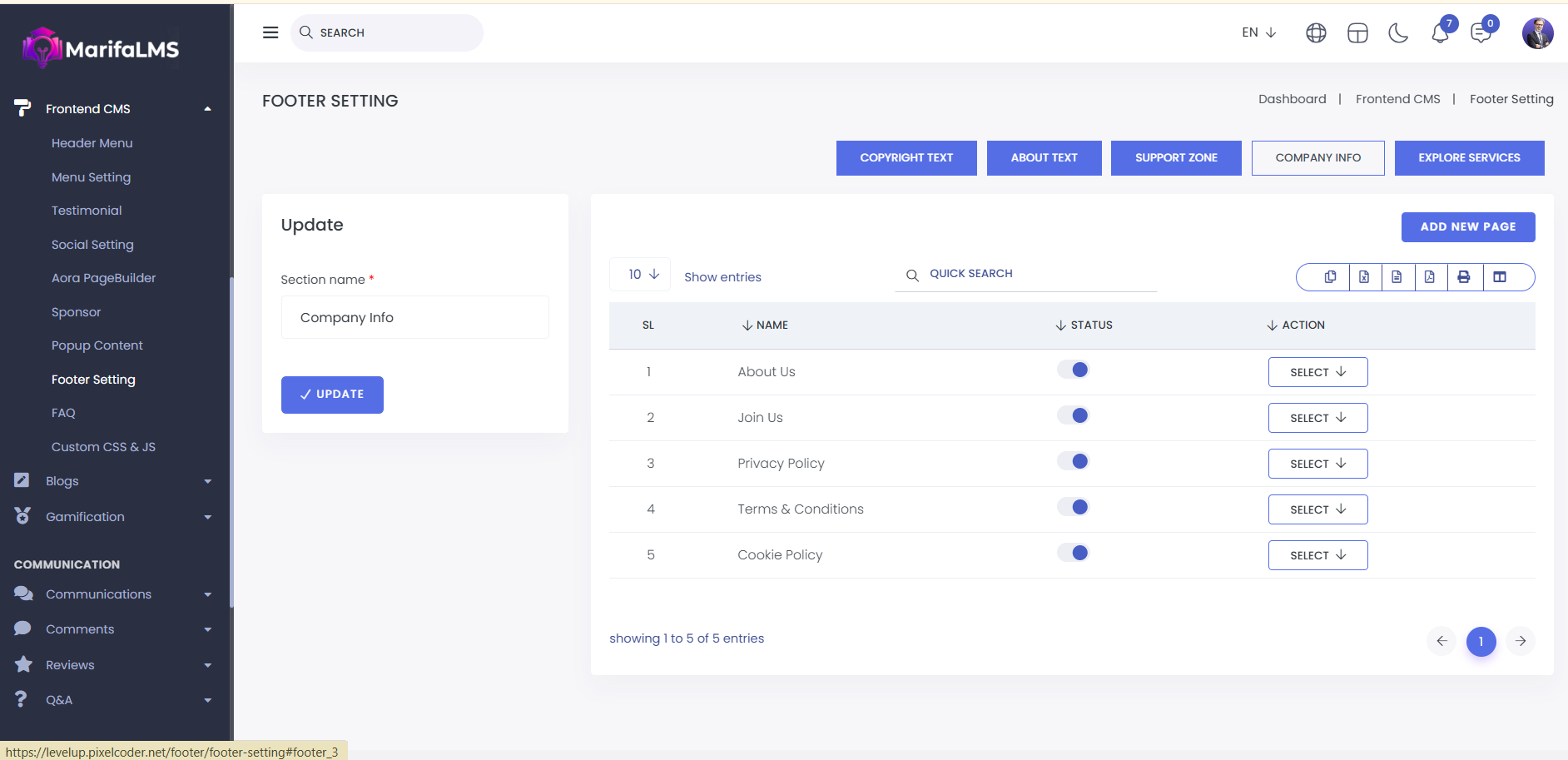Expand the Blogs sidebar section
This screenshot has height=760, width=1568.
[x=112, y=481]
